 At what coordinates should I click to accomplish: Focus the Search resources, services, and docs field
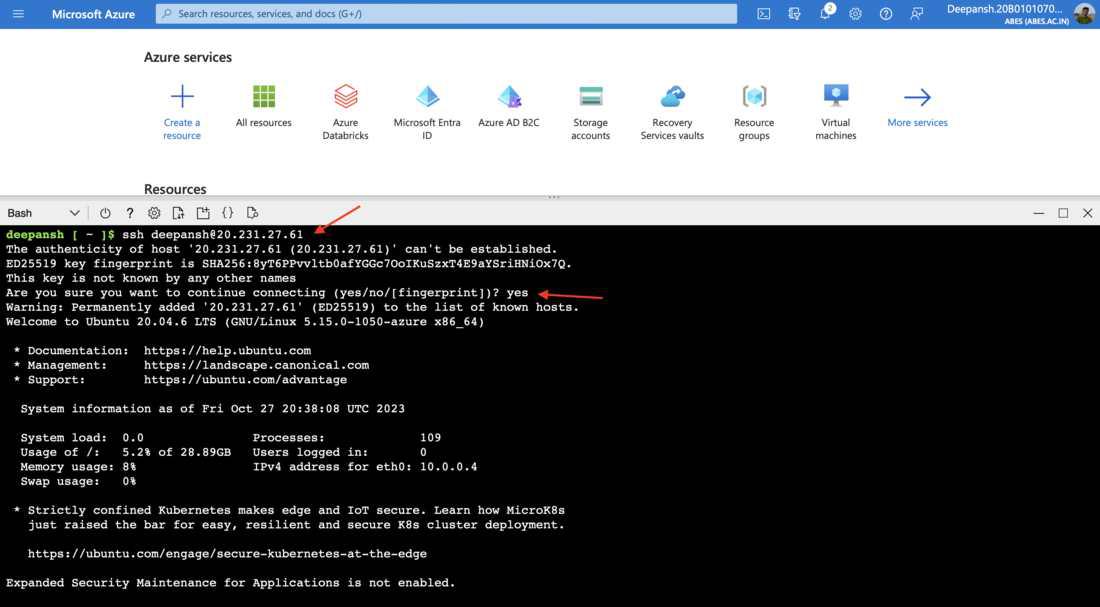point(446,13)
